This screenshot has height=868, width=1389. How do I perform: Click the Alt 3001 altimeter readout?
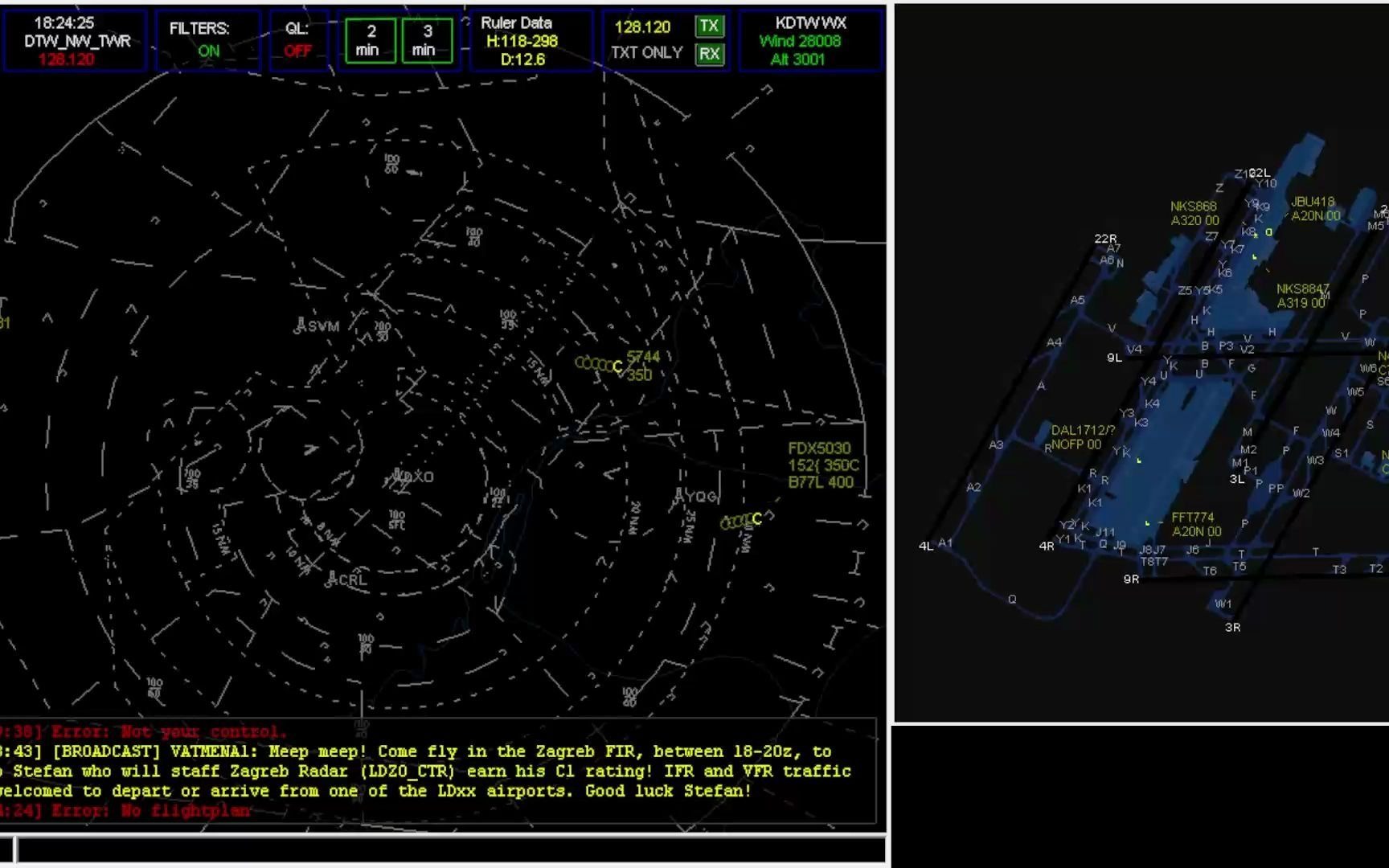tap(797, 59)
